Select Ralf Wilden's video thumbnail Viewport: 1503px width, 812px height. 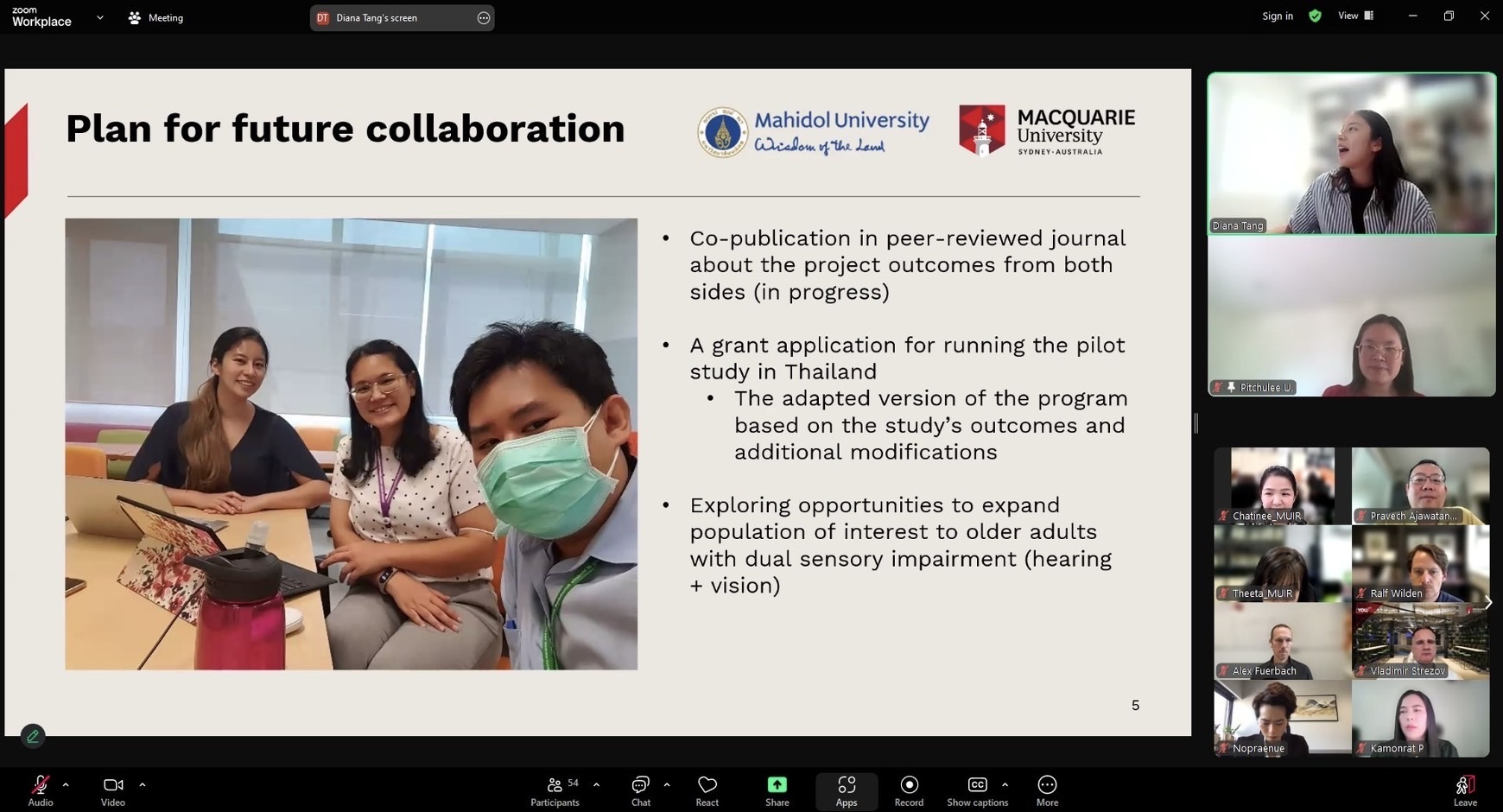coord(1420,563)
